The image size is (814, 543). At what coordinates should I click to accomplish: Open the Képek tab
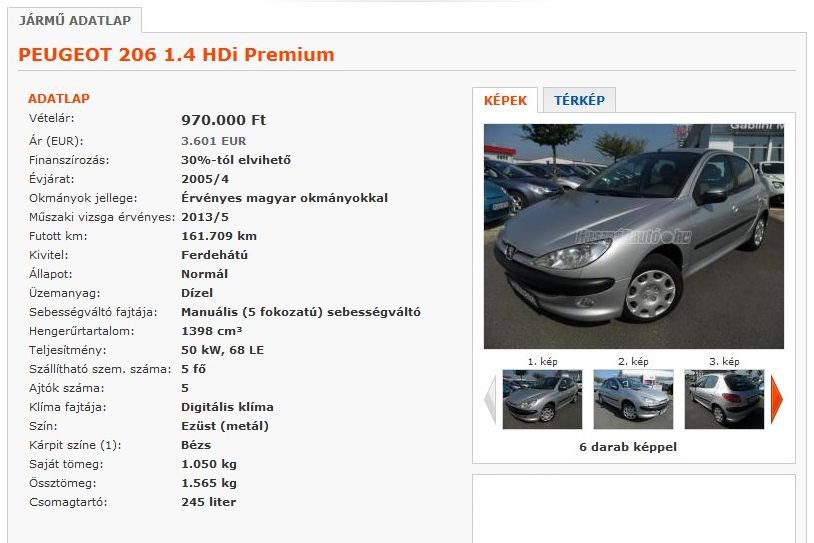click(505, 100)
